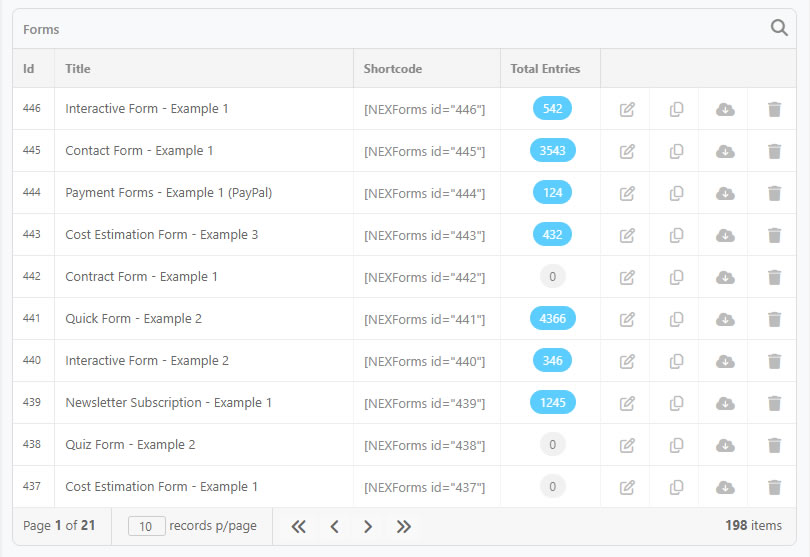810x557 pixels.
Task: Click the Page 1 of 21 indicator
Action: 59,525
